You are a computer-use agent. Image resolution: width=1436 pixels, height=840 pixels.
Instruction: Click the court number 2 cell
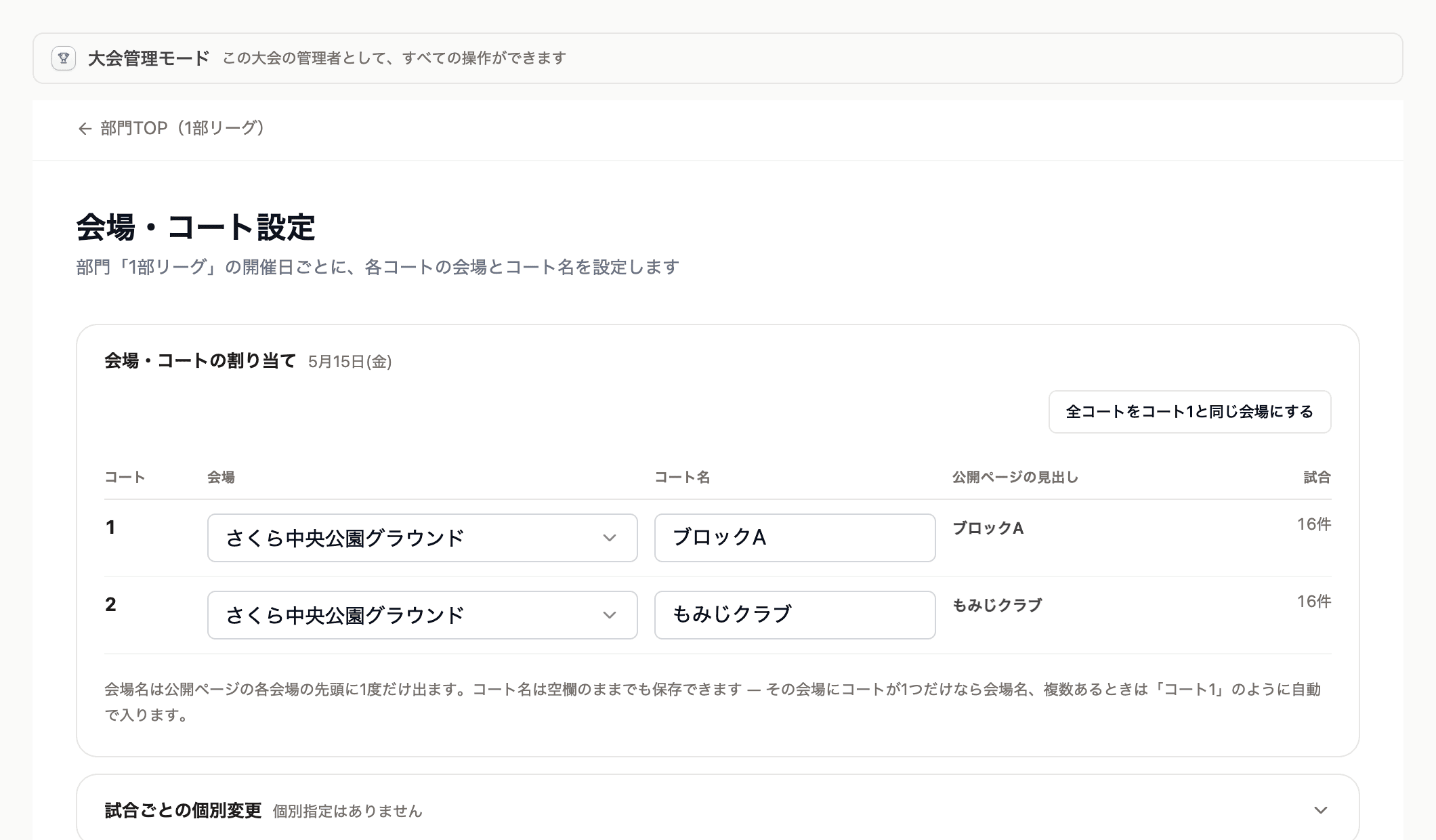(110, 605)
